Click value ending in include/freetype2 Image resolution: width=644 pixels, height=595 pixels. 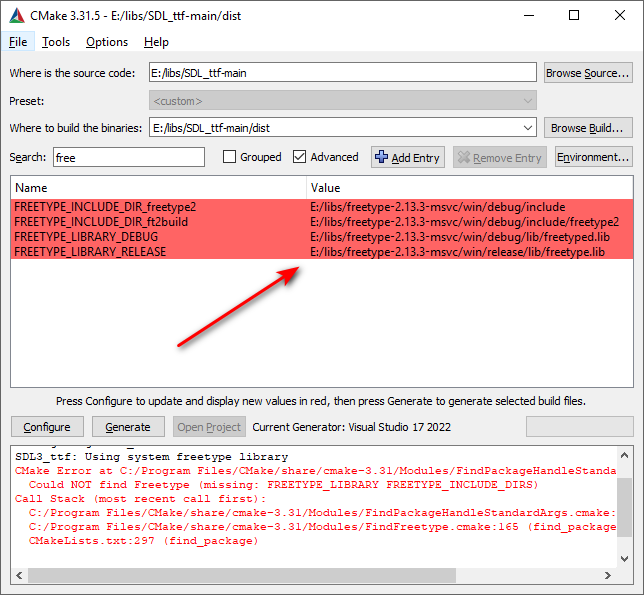[465, 222]
